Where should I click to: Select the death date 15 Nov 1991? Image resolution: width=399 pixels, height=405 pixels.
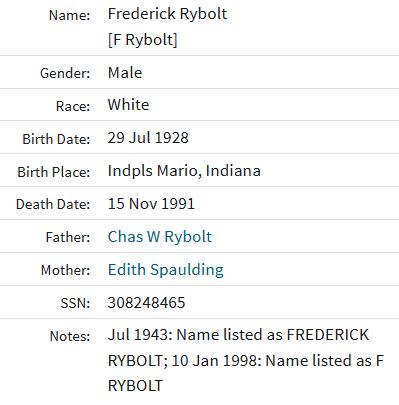151,204
